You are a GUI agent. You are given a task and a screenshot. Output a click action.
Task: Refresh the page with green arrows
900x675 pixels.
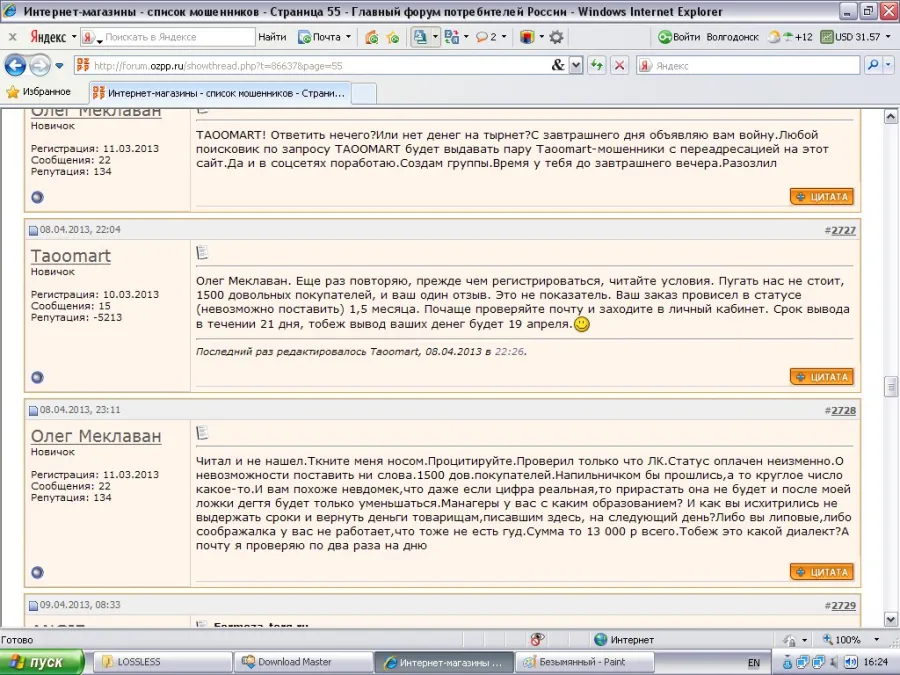tap(597, 65)
